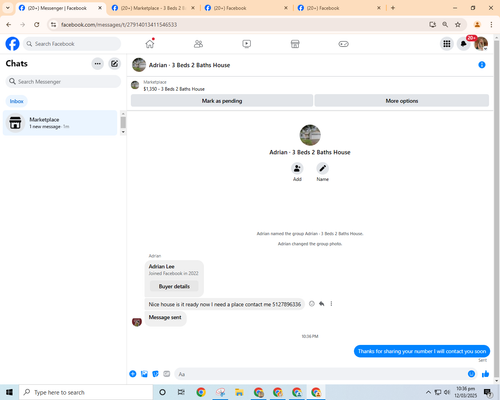Choose a GIF icon in composer
Viewport: 500px width, 400px height.
[x=167, y=374]
